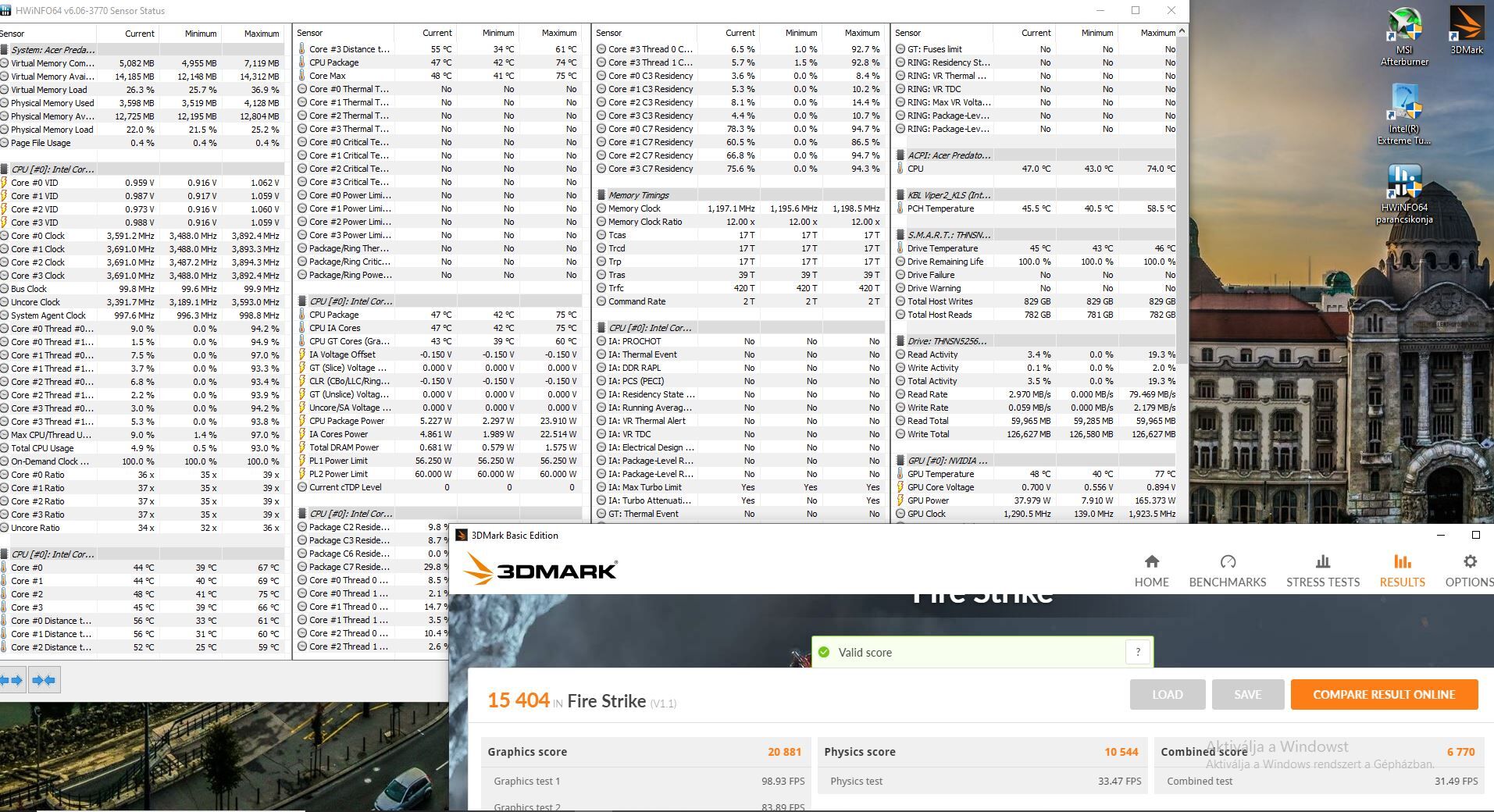Image resolution: width=1494 pixels, height=812 pixels.
Task: Click the Bus Clock row icon
Action: tap(5, 289)
